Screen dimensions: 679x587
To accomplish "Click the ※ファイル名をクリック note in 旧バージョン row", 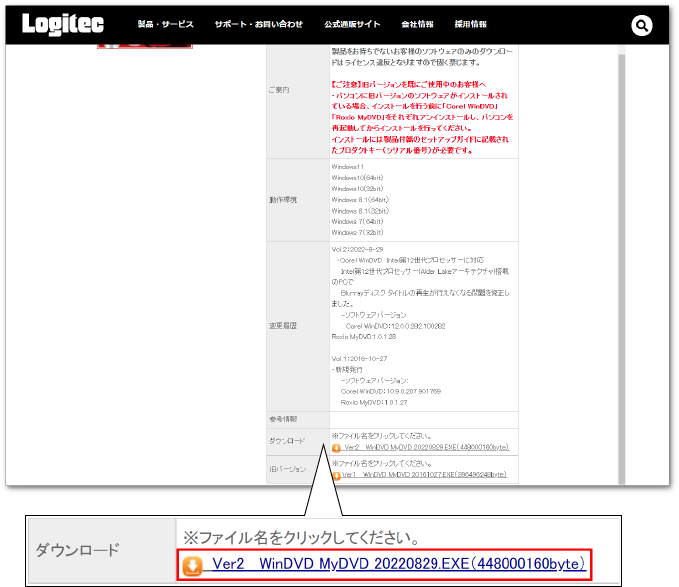I will pos(382,463).
